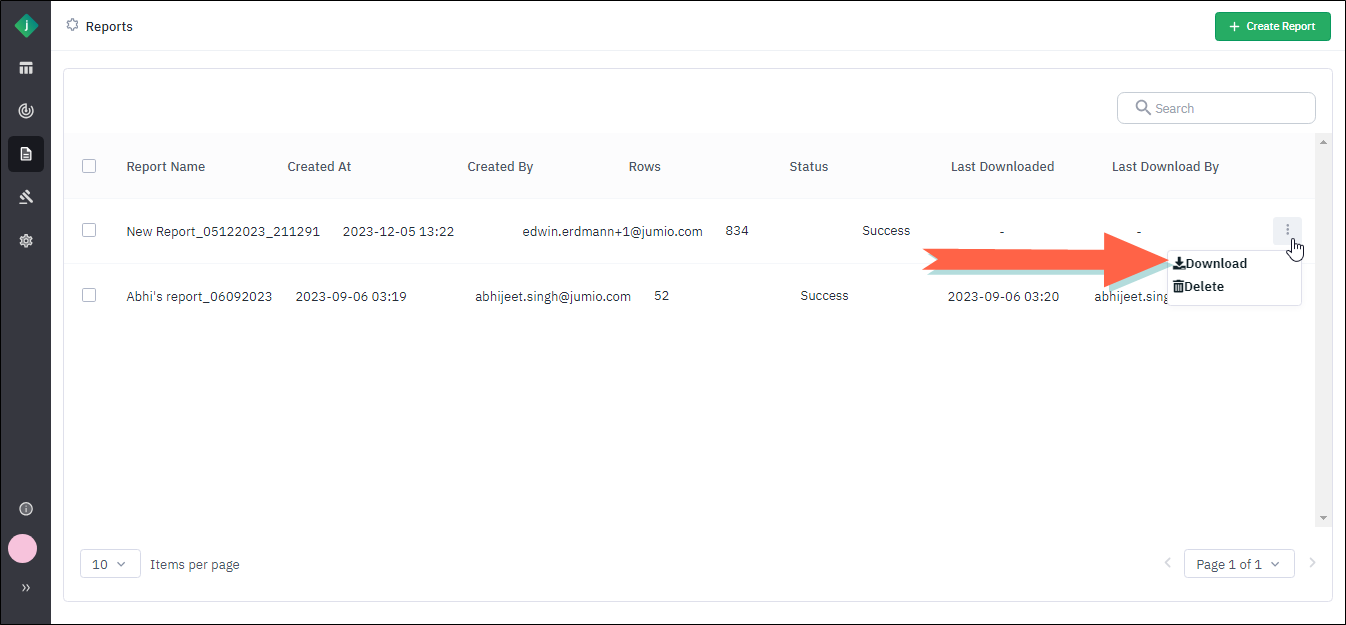Open the Page 1 of 1 dropdown
The height and width of the screenshot is (625, 1346).
tap(1239, 564)
